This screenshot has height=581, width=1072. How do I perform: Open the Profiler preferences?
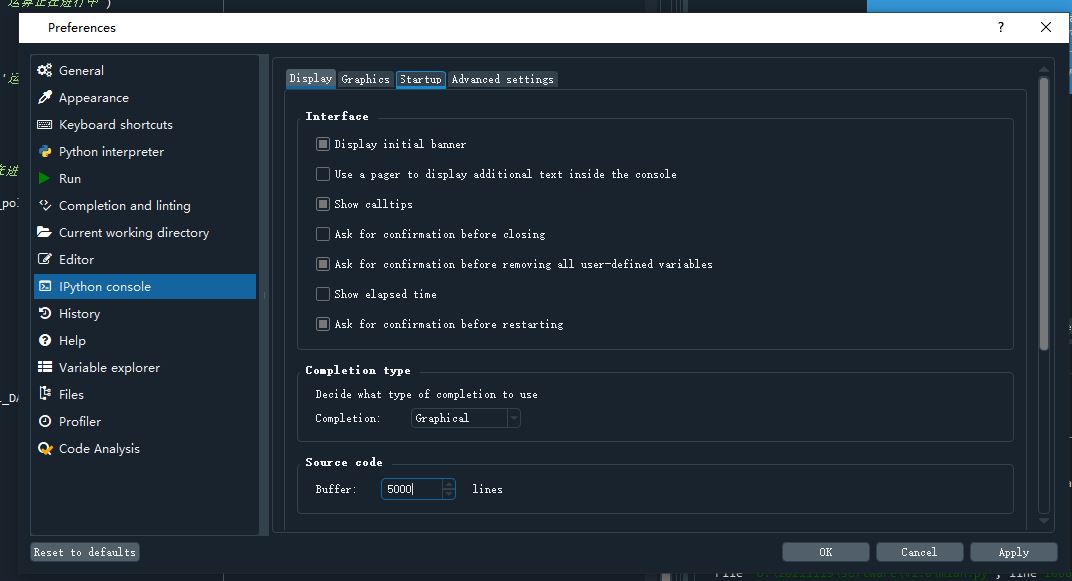click(145, 422)
